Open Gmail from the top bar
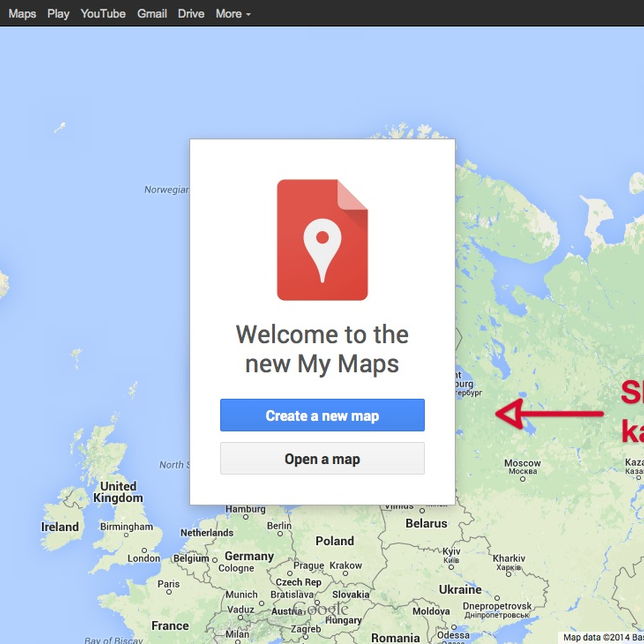 tap(152, 14)
